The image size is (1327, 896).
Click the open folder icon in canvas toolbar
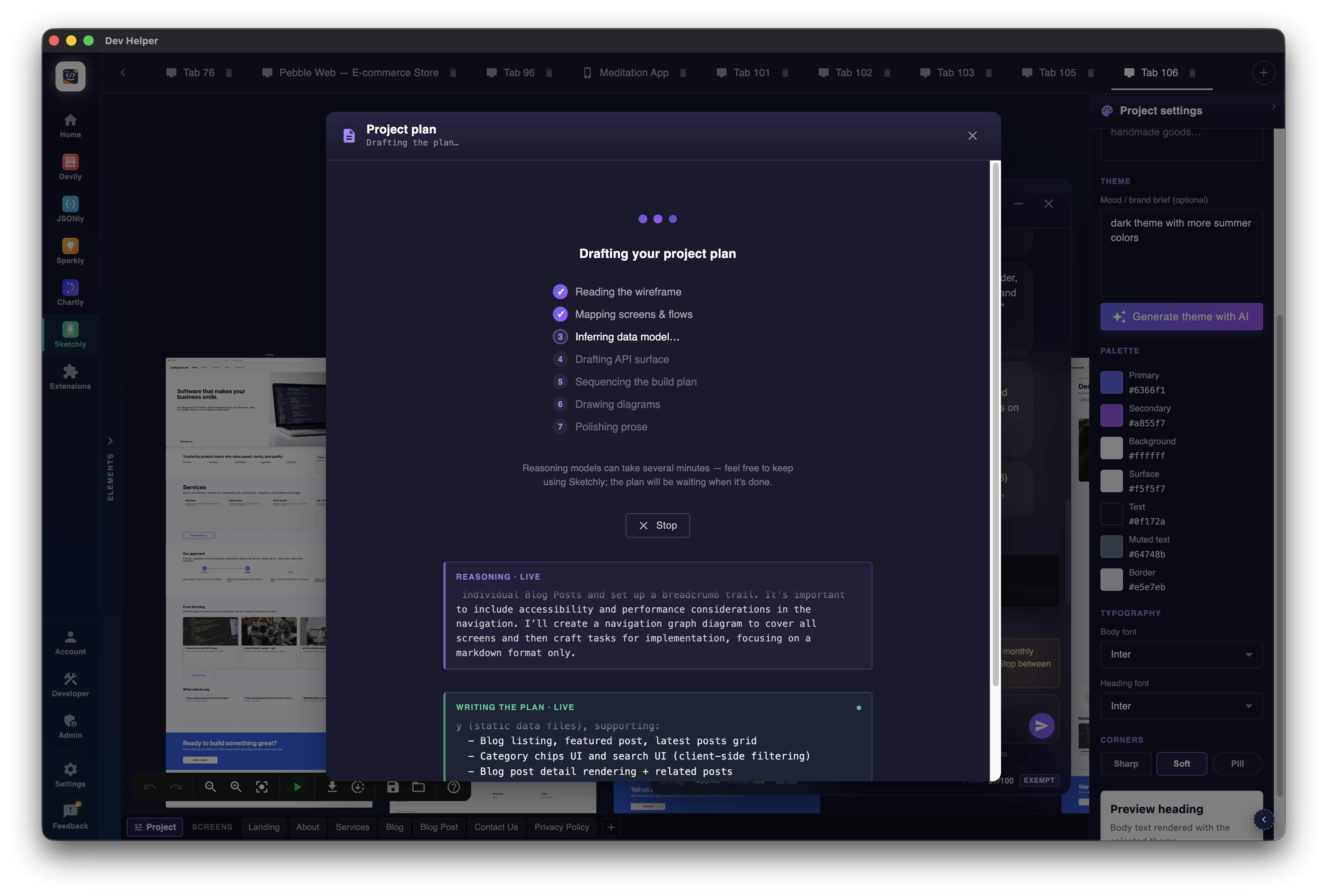point(419,787)
